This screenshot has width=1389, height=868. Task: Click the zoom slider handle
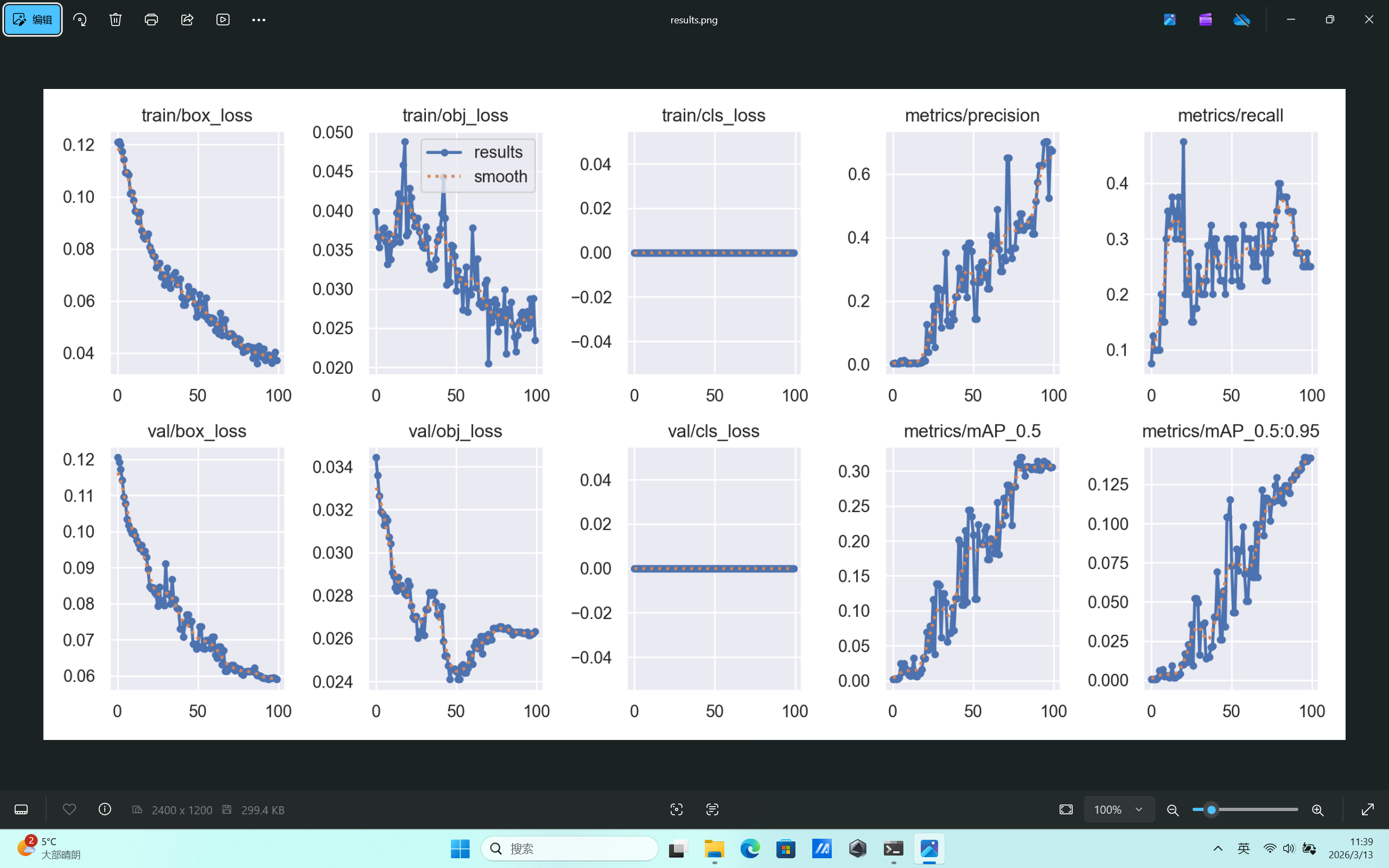coord(1211,809)
